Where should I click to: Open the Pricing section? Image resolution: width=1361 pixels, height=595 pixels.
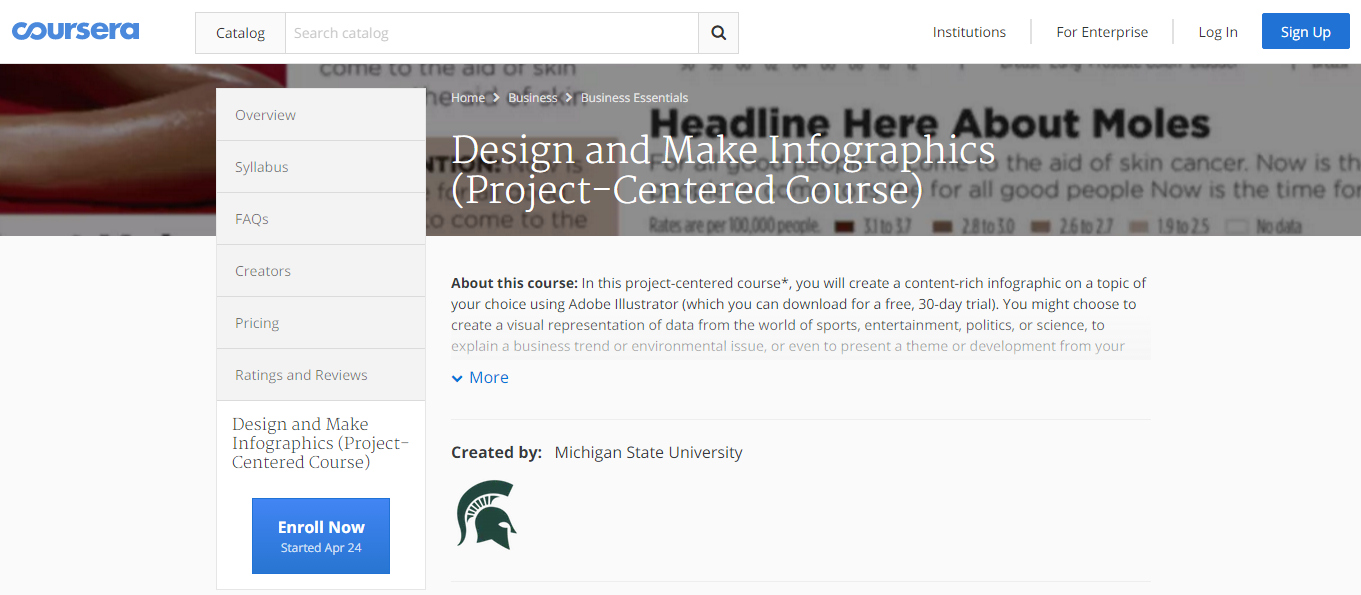tap(321, 323)
